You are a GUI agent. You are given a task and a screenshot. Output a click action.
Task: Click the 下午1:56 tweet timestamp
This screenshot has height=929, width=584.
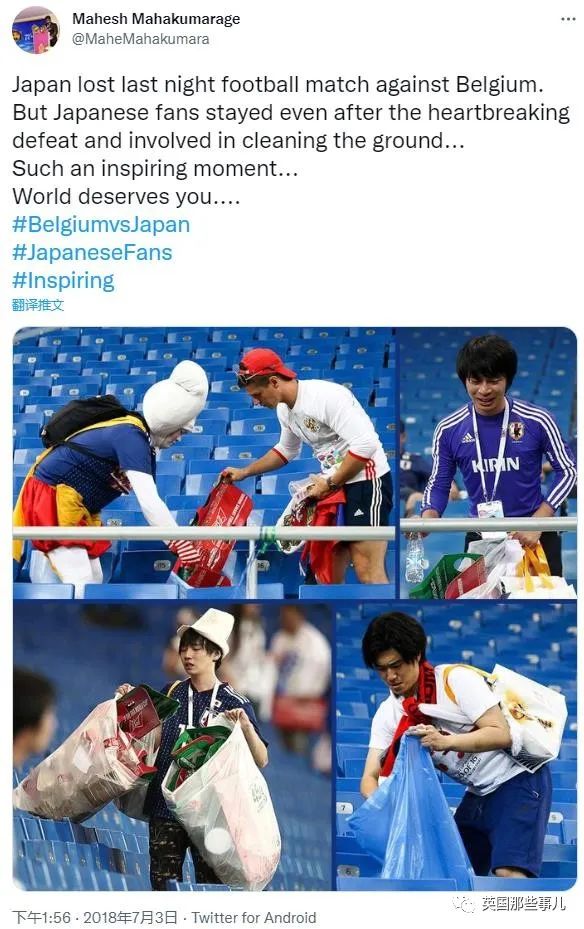tap(41, 917)
